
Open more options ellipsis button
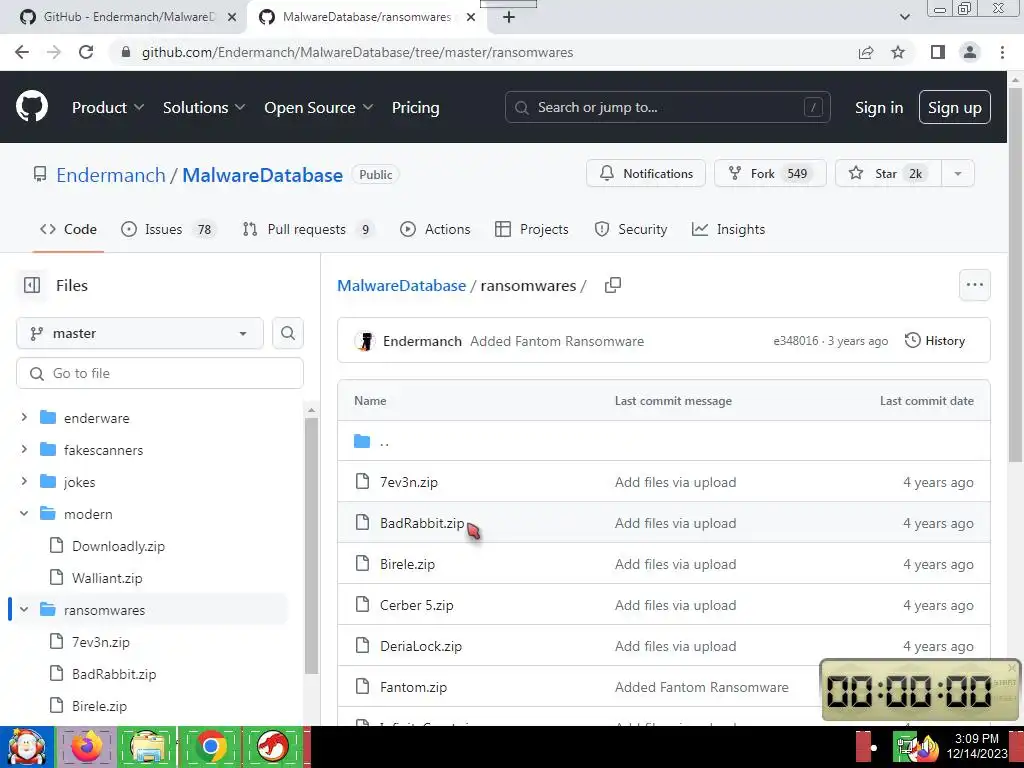pos(974,285)
